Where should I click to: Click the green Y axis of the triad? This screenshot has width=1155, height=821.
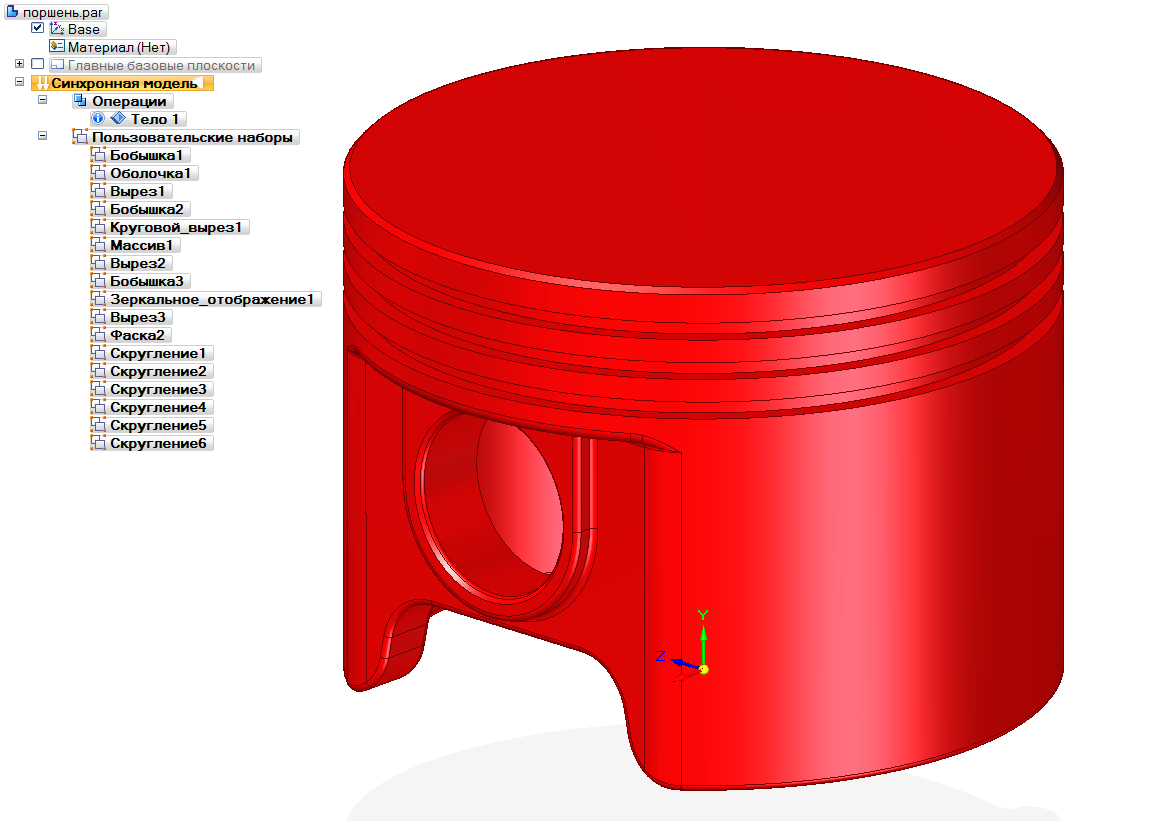click(x=703, y=645)
